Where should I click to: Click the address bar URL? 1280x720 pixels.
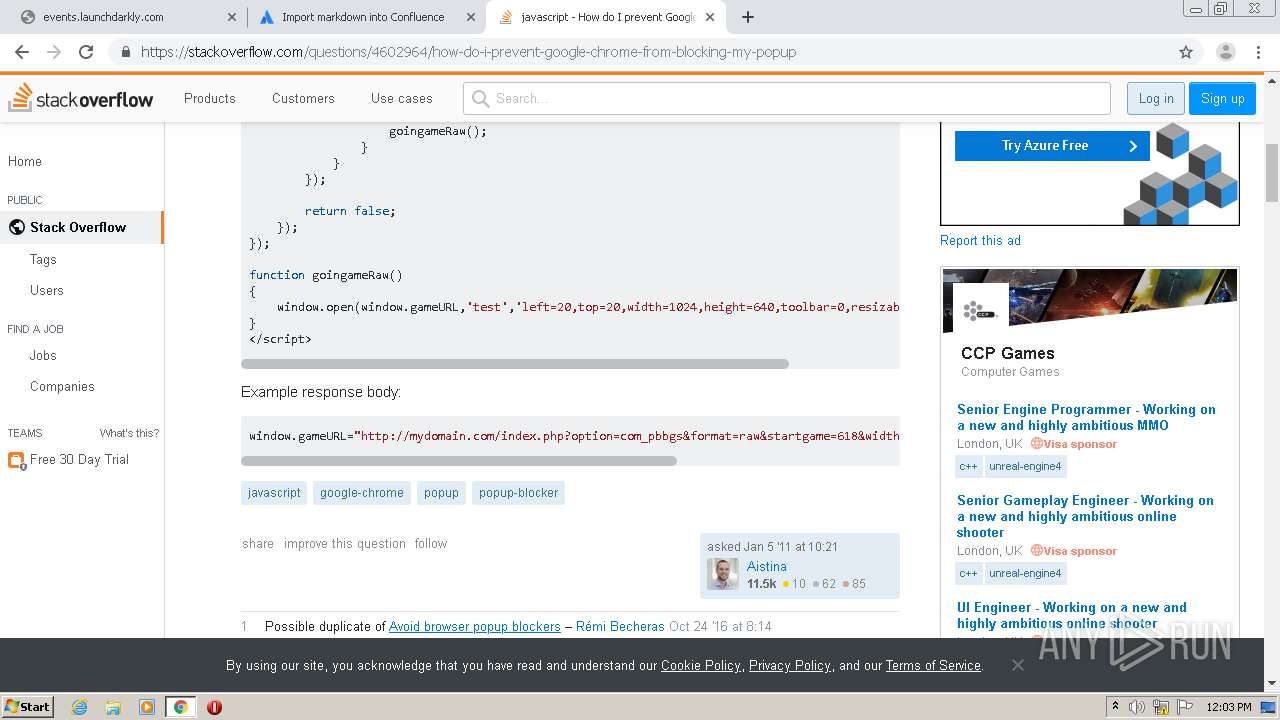point(468,52)
